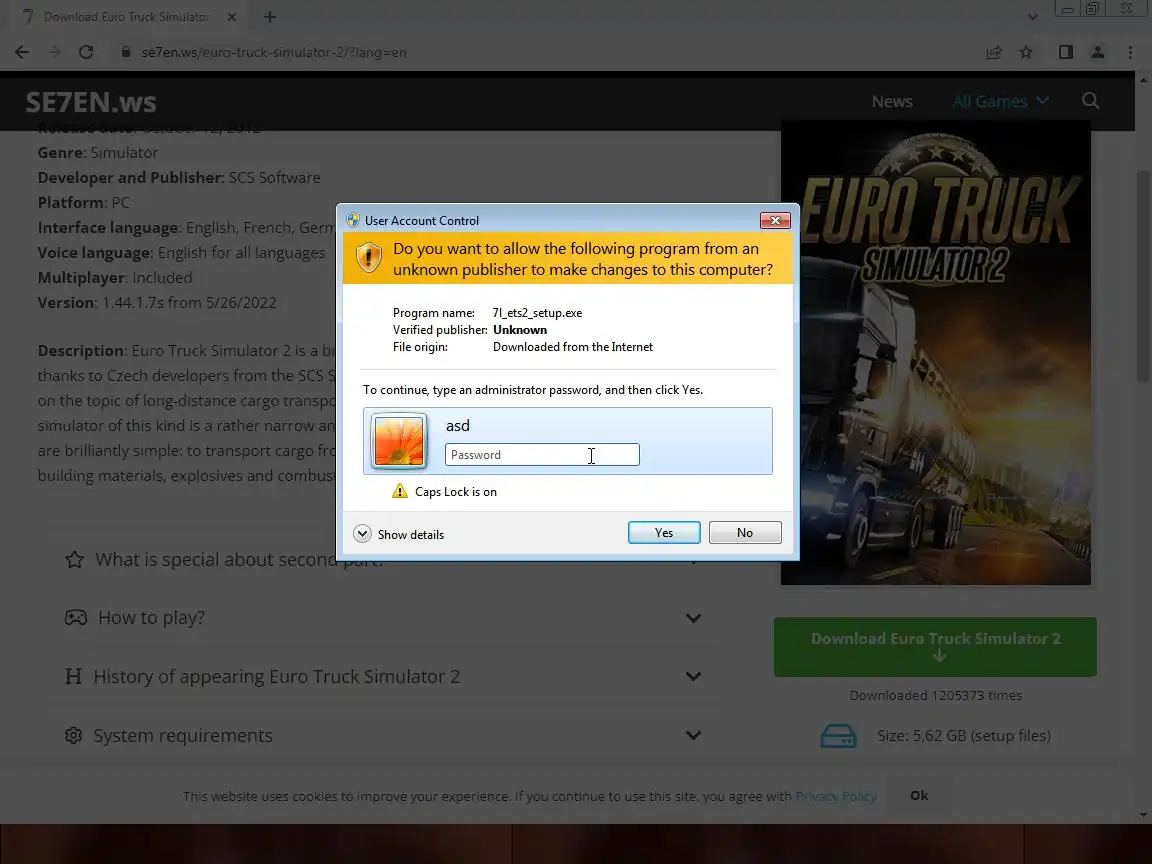Click the Caps Lock warning triangle icon

tap(400, 491)
